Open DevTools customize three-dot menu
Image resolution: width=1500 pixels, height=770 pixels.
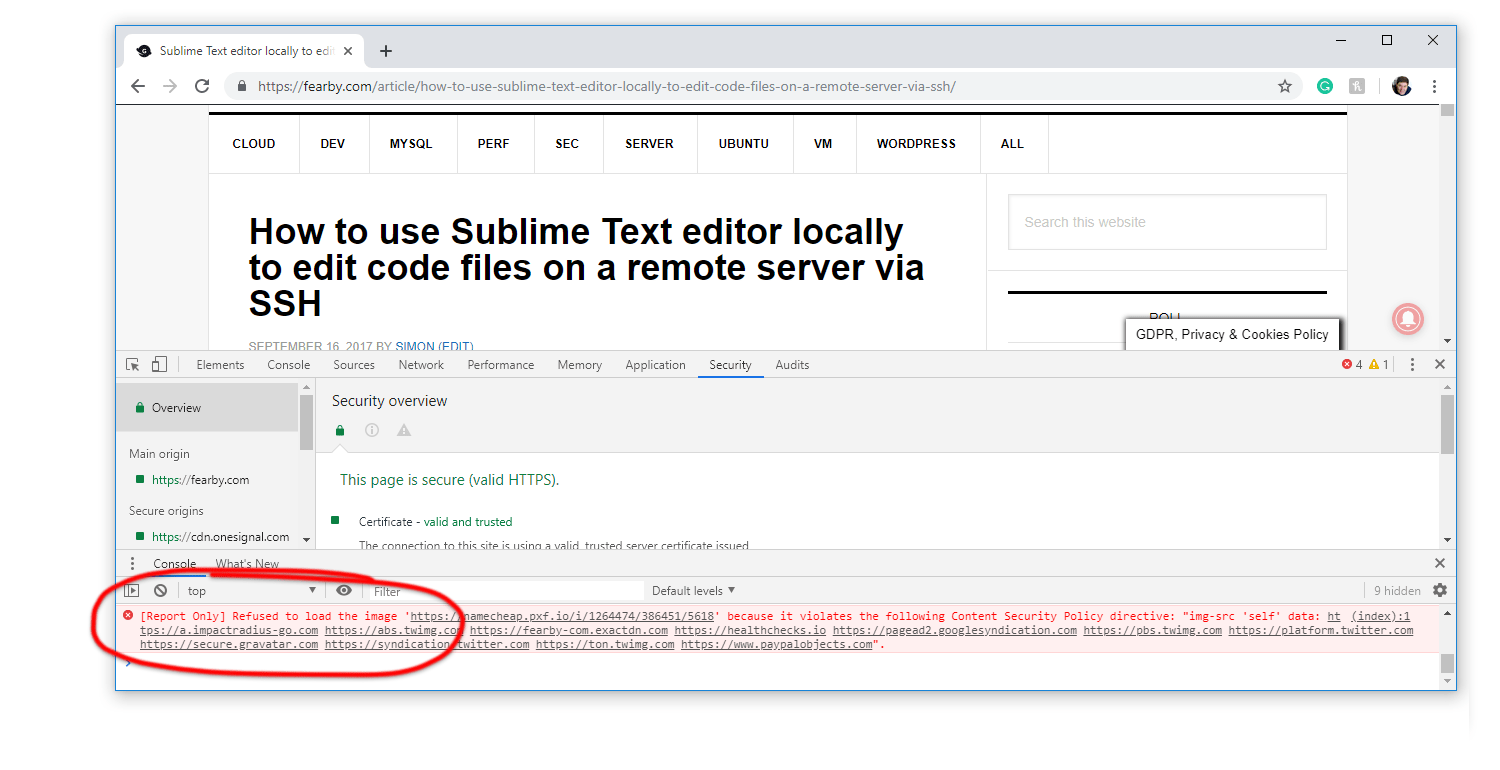(x=1412, y=365)
